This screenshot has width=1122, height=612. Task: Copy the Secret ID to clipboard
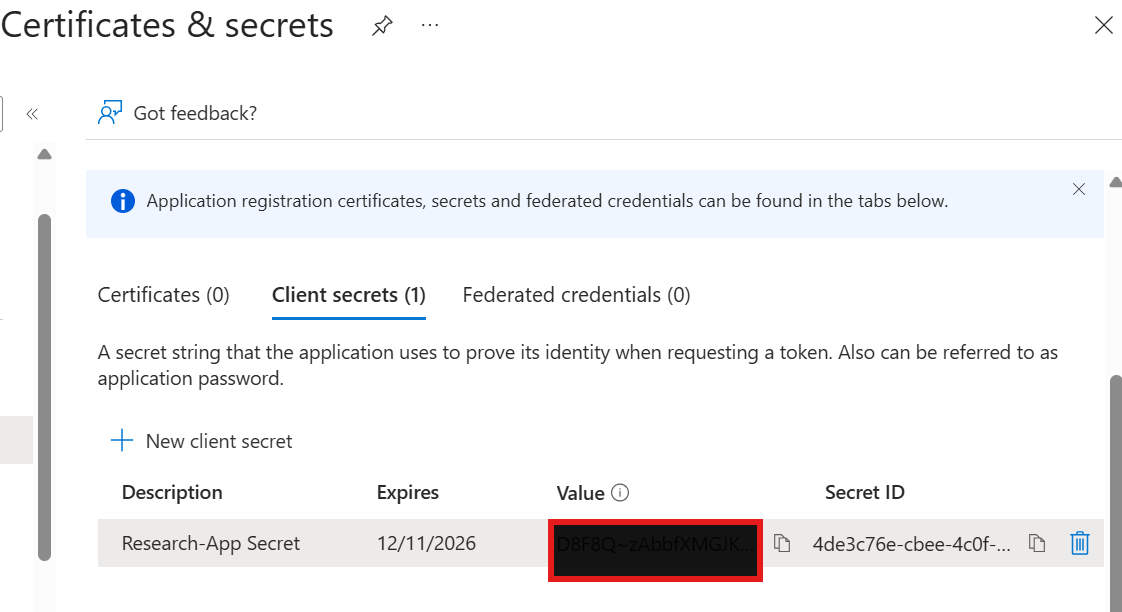coord(1037,543)
